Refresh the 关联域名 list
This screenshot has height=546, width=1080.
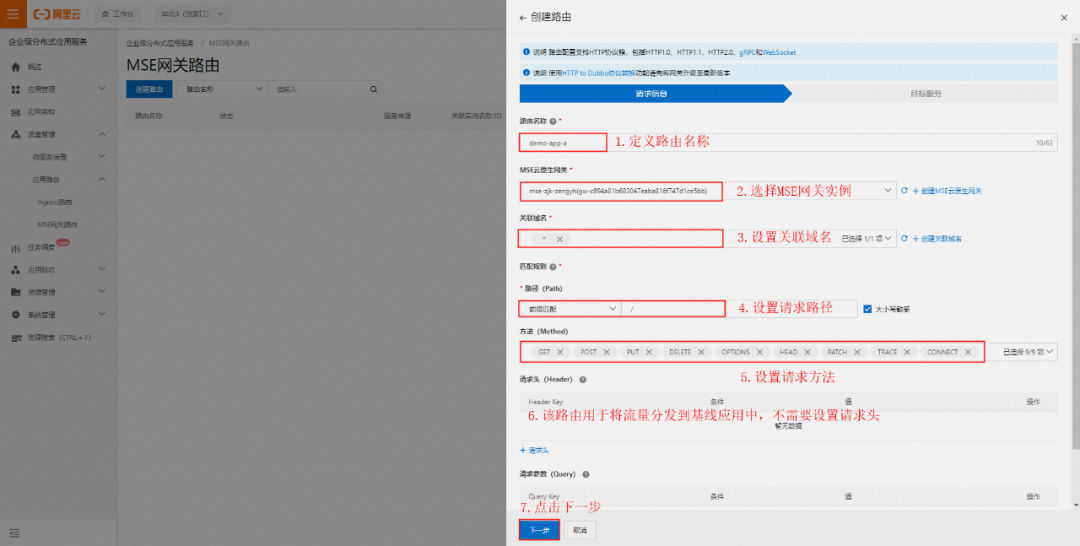pyautogui.click(x=904, y=238)
